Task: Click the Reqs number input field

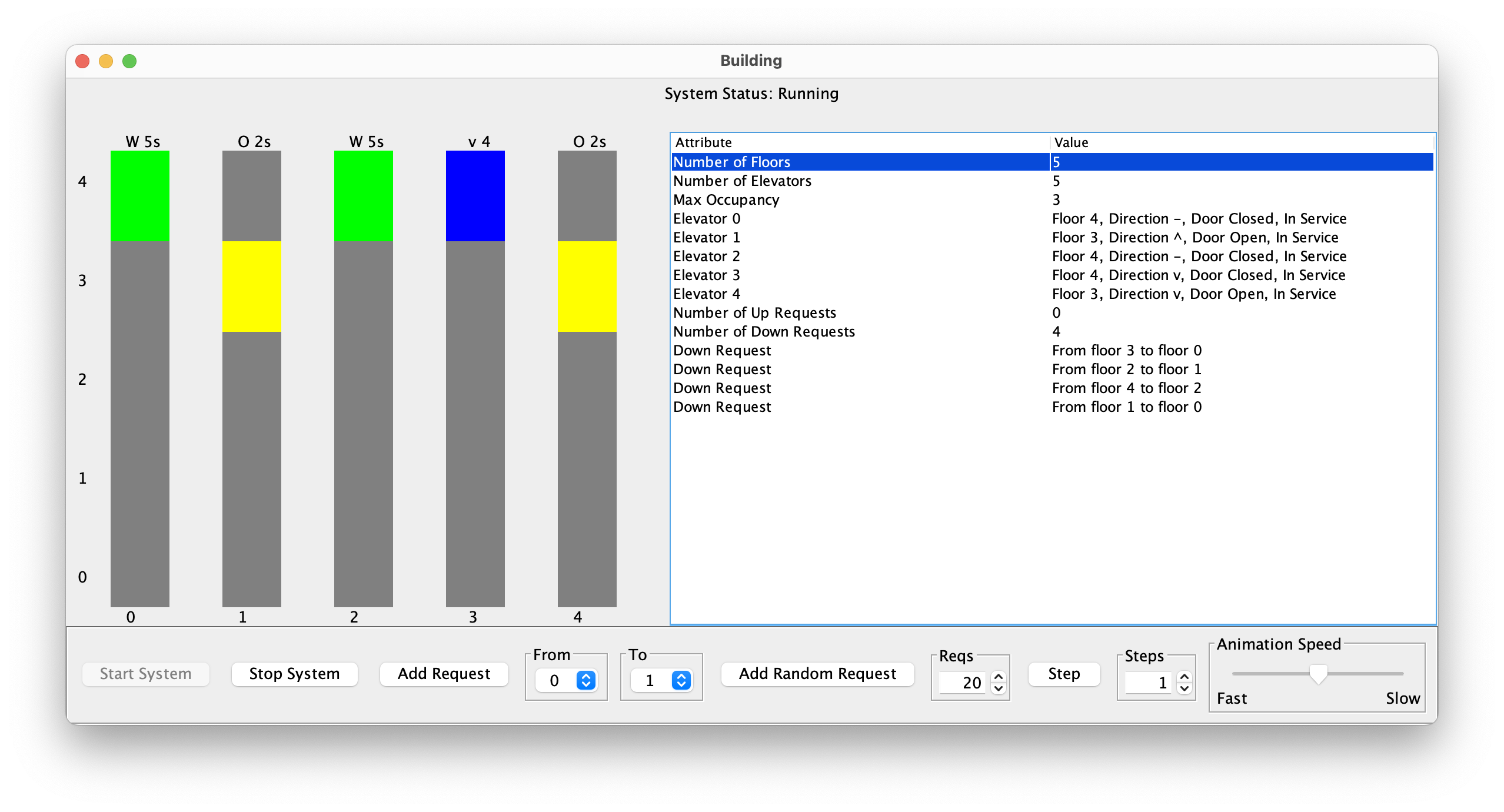Action: [963, 683]
